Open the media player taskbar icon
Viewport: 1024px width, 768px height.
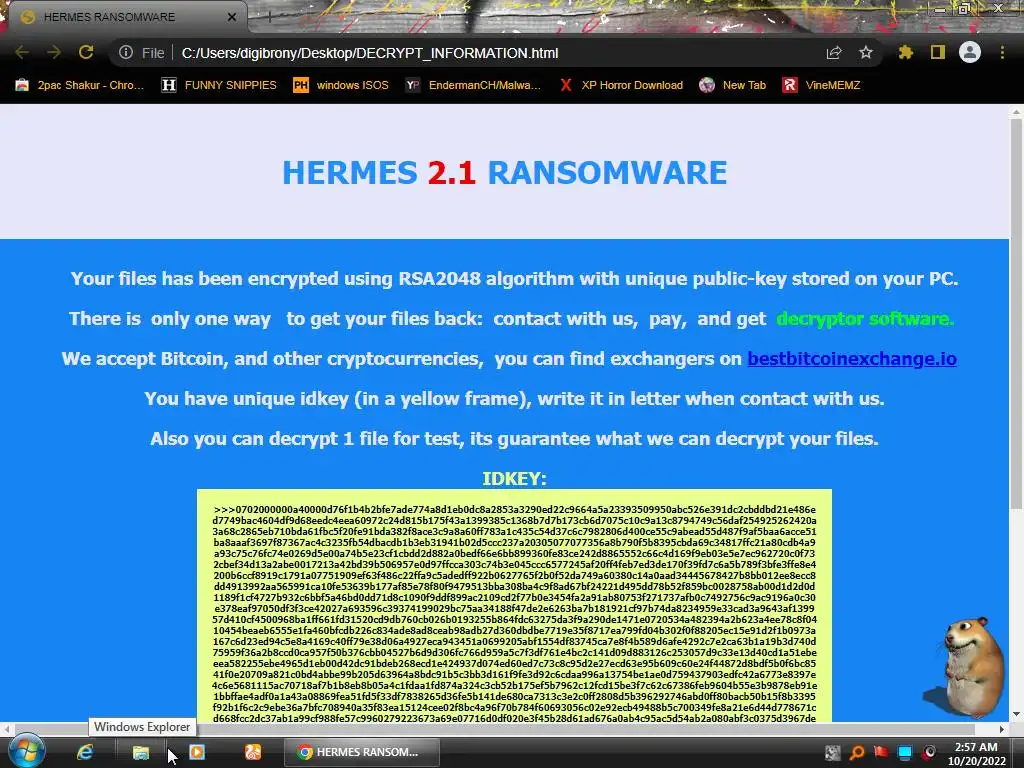click(x=197, y=752)
